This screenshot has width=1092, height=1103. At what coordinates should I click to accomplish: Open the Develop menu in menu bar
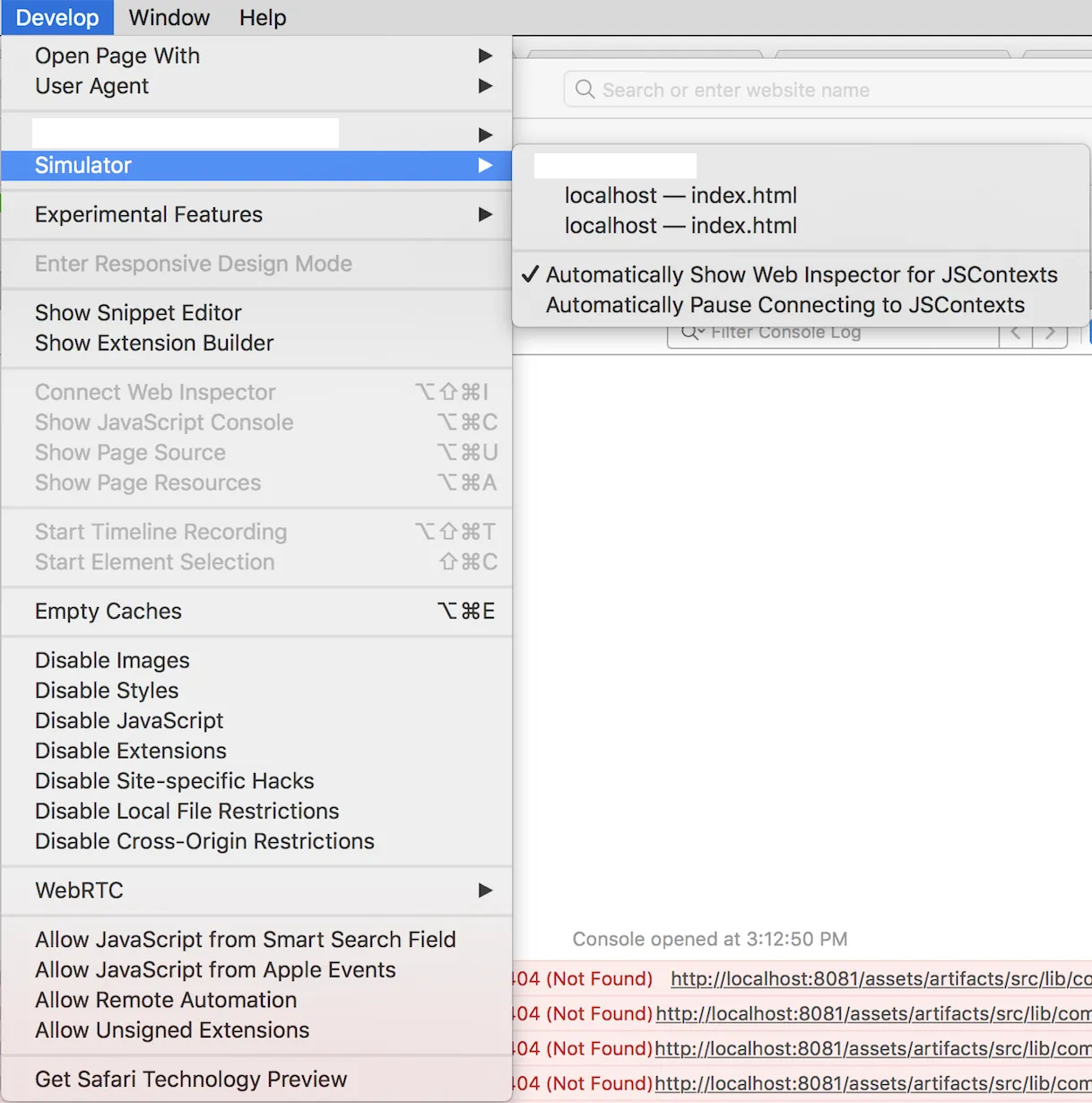57,17
